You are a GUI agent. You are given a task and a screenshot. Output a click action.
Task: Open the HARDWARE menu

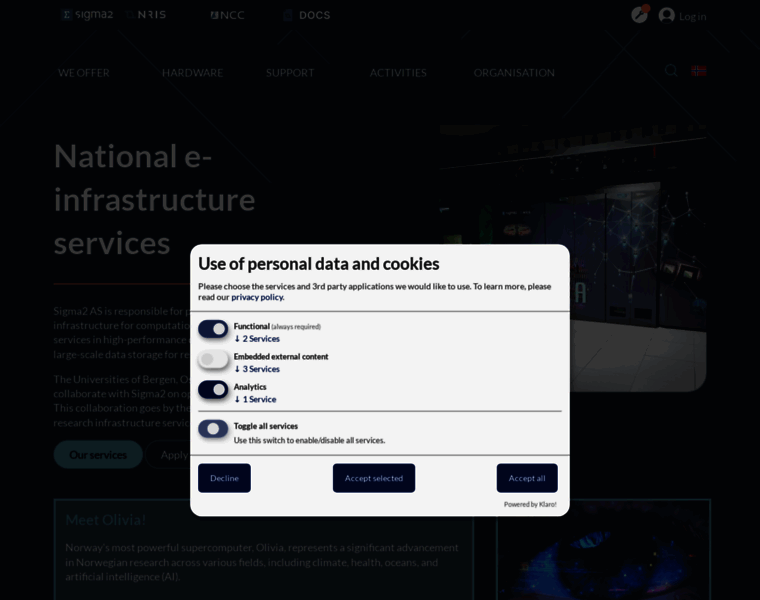click(x=192, y=72)
